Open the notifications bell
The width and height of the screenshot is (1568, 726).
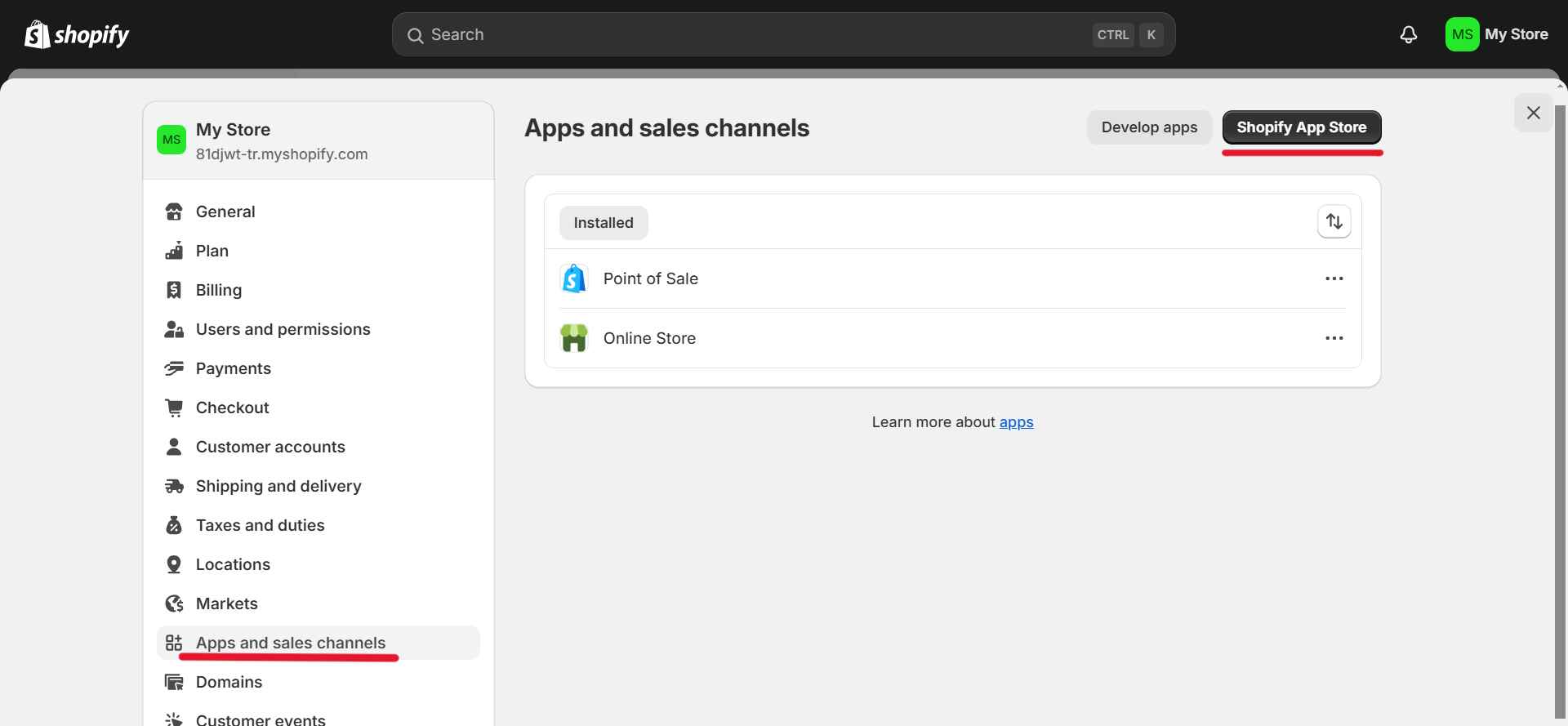click(x=1408, y=34)
